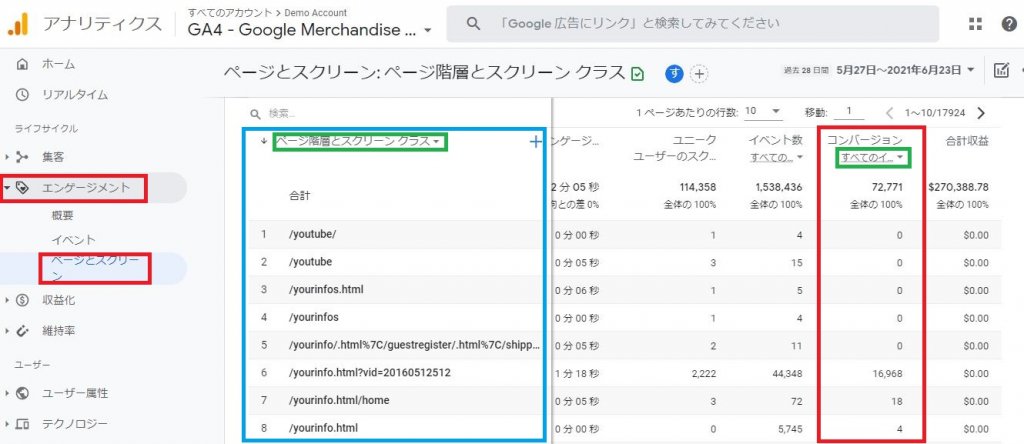Image resolution: width=1024 pixels, height=444 pixels.
Task: Click the table search magnifier icon
Action: pyautogui.click(x=256, y=114)
